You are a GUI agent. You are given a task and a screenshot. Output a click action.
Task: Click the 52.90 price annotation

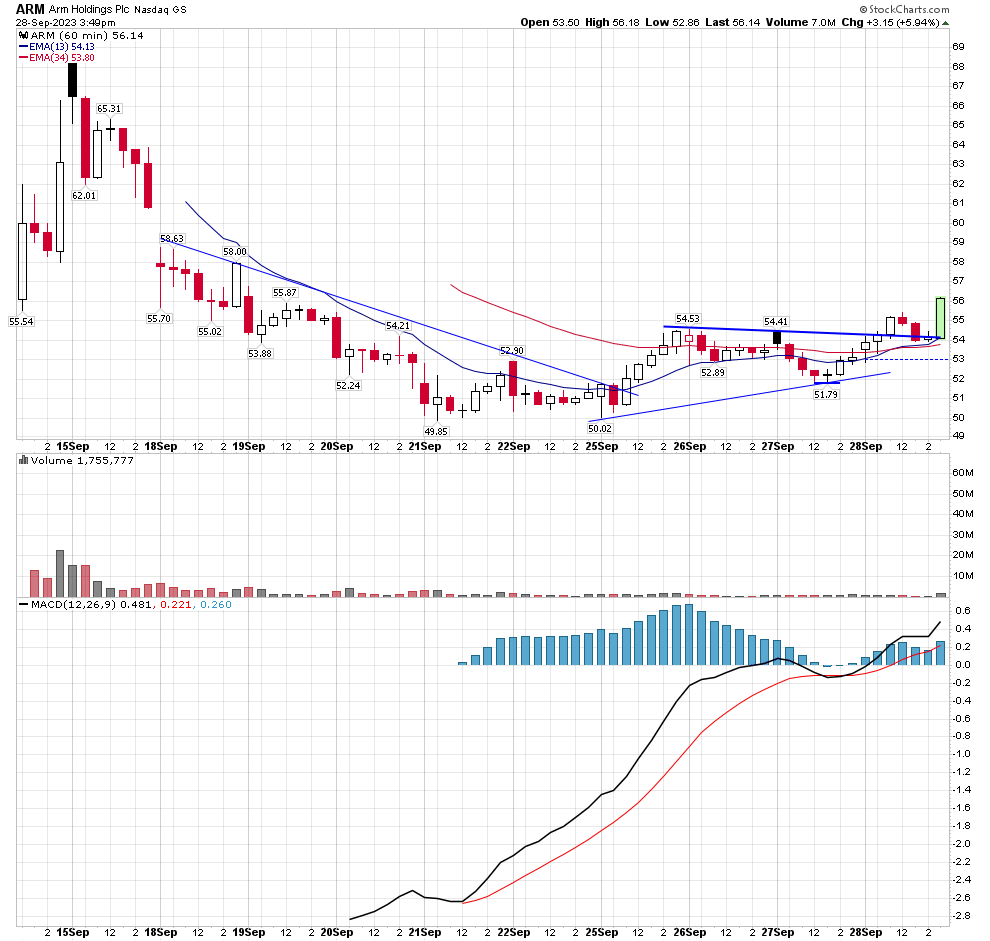(512, 351)
